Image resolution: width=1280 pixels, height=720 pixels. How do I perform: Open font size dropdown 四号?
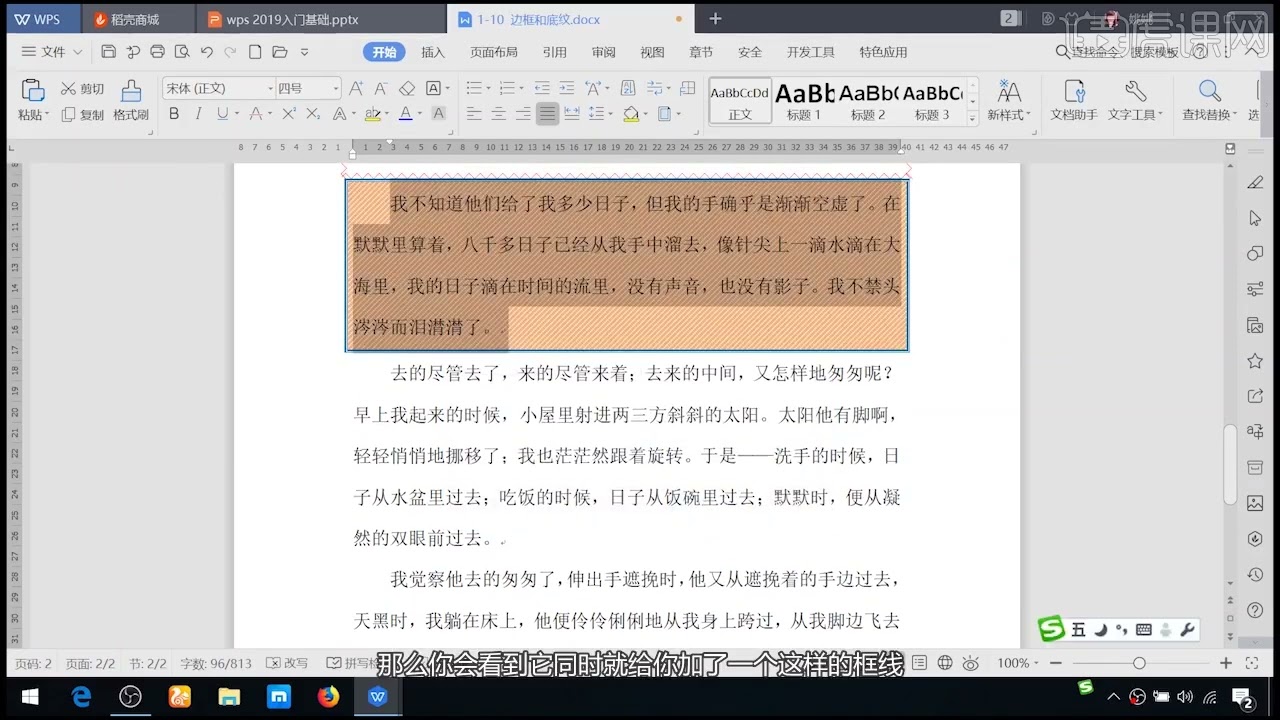click(336, 88)
